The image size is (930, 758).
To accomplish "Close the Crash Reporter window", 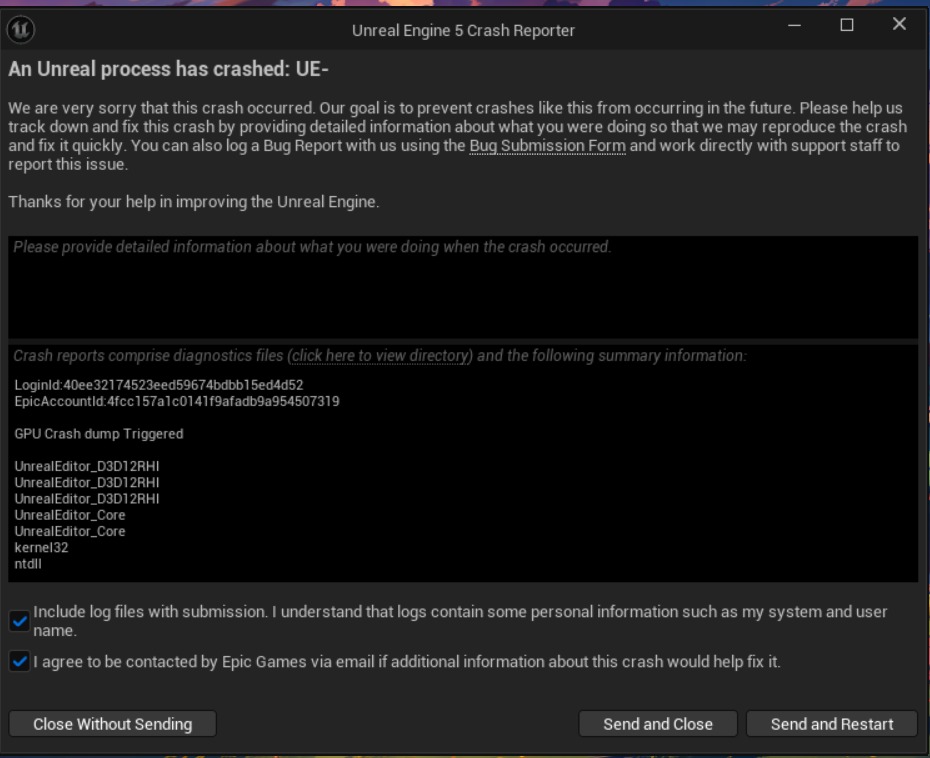I will click(x=899, y=24).
